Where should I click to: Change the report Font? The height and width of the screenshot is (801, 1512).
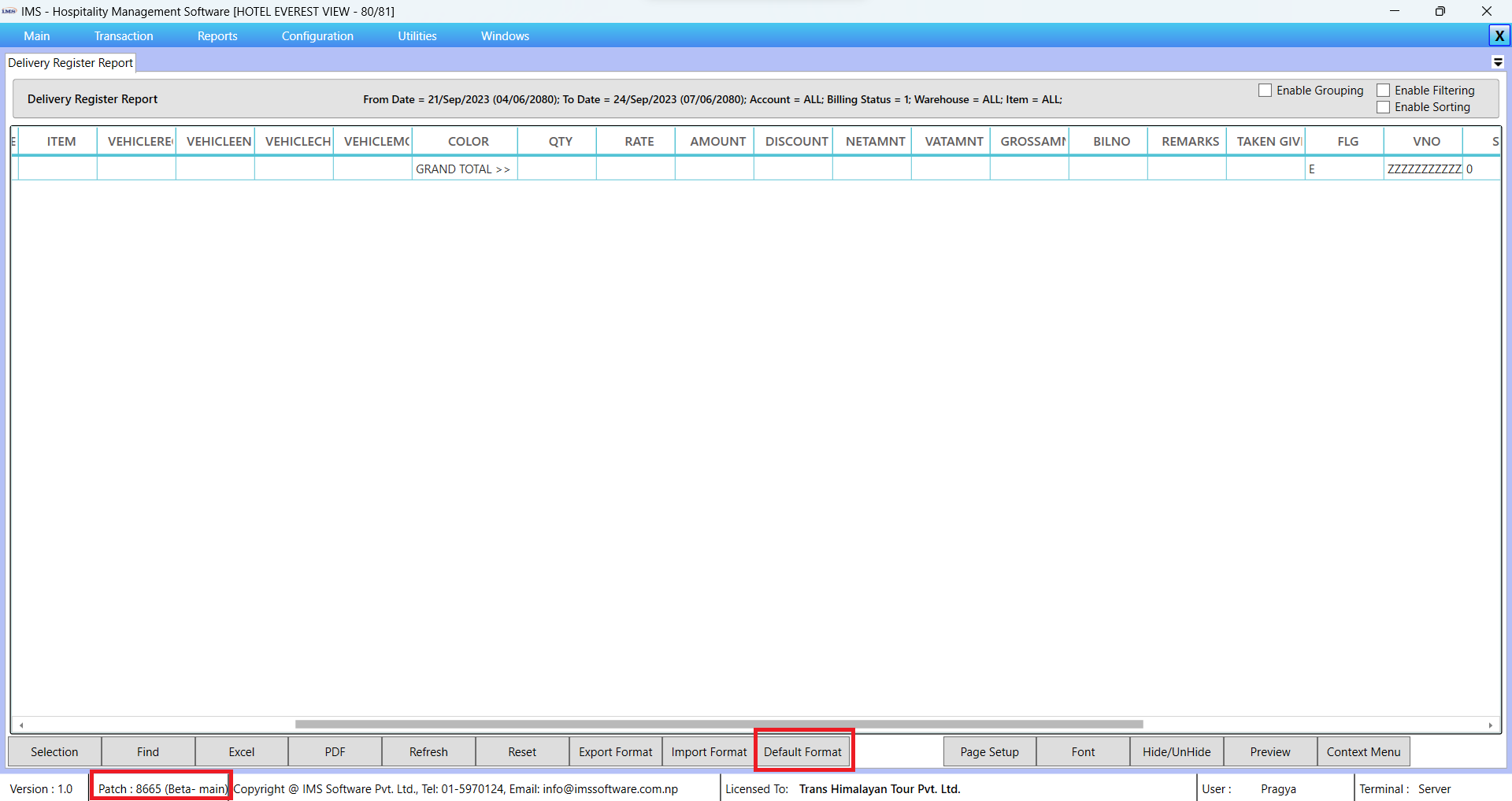1082,751
